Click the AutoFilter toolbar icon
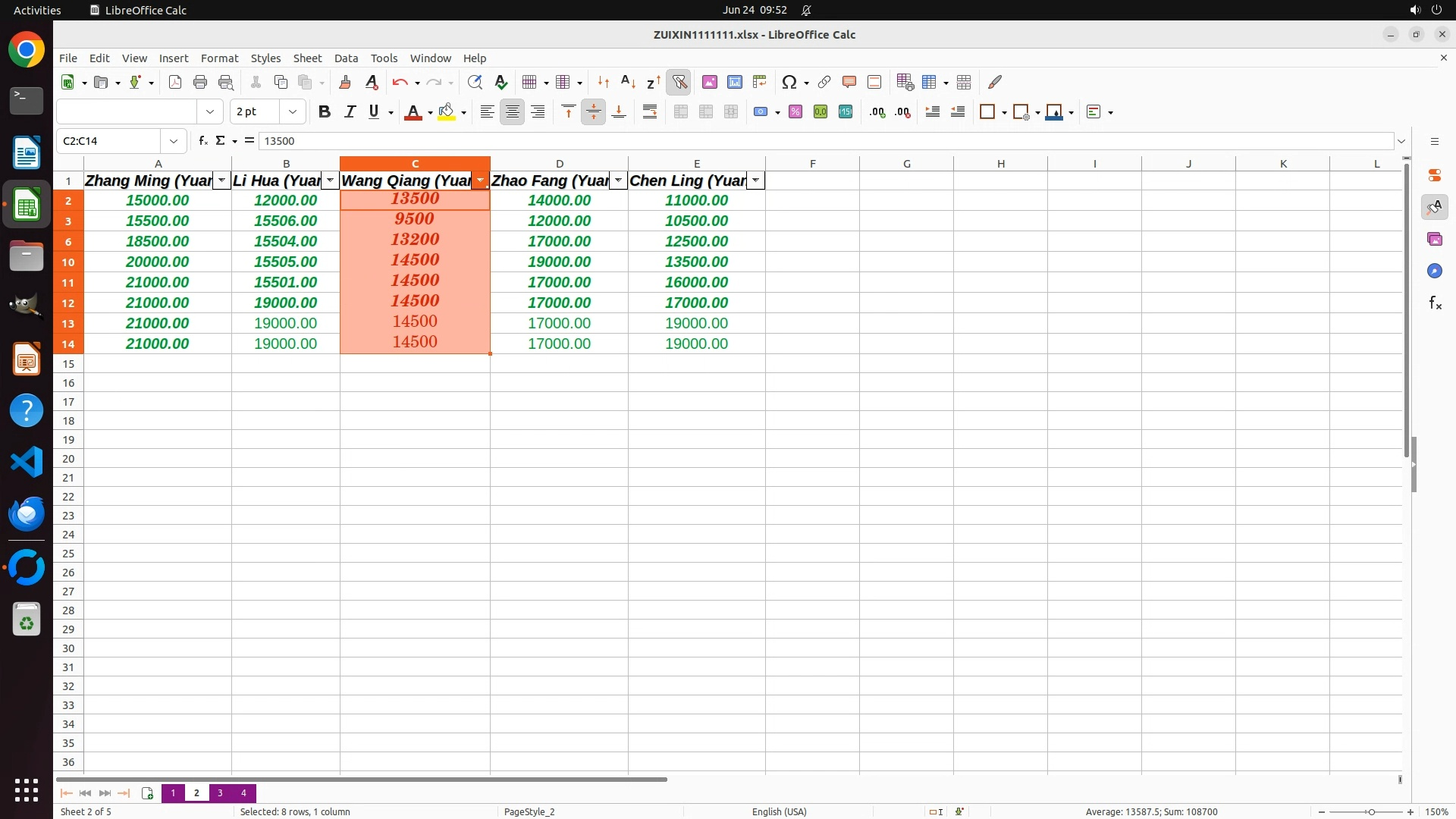1456x819 pixels. pyautogui.click(x=679, y=82)
